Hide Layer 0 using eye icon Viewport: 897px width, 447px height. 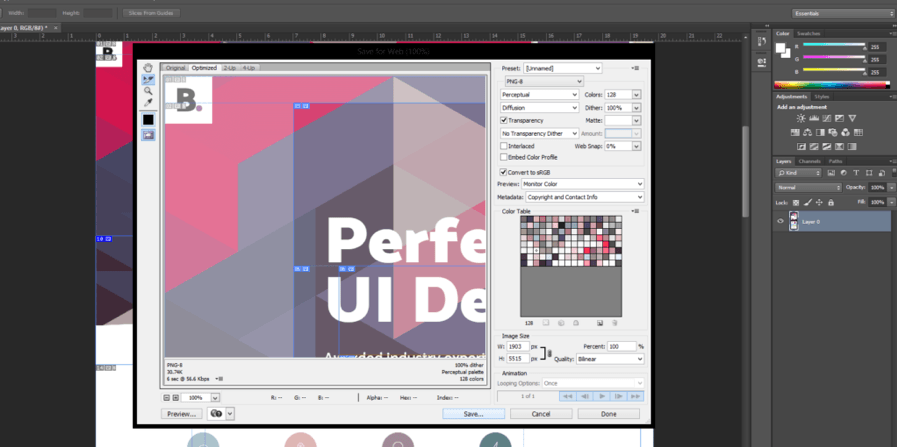[781, 221]
